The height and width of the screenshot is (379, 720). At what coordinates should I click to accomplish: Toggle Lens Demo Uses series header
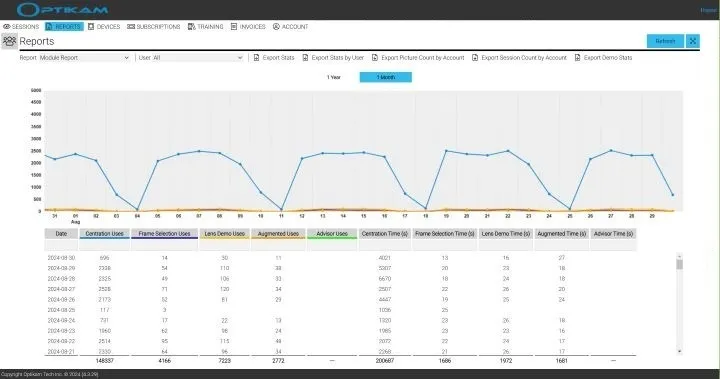[x=225, y=234]
